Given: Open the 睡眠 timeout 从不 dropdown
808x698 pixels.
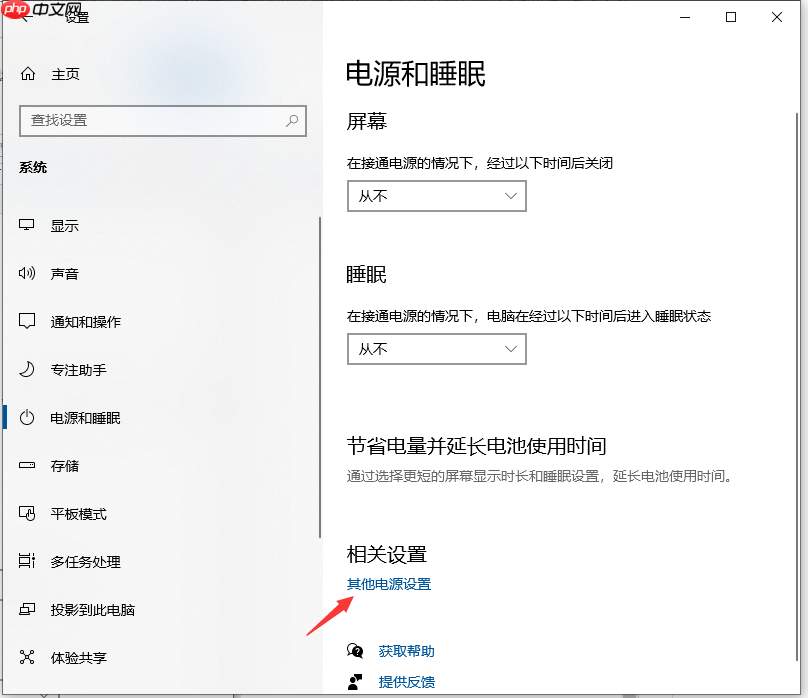Looking at the screenshot, I should click(x=436, y=349).
